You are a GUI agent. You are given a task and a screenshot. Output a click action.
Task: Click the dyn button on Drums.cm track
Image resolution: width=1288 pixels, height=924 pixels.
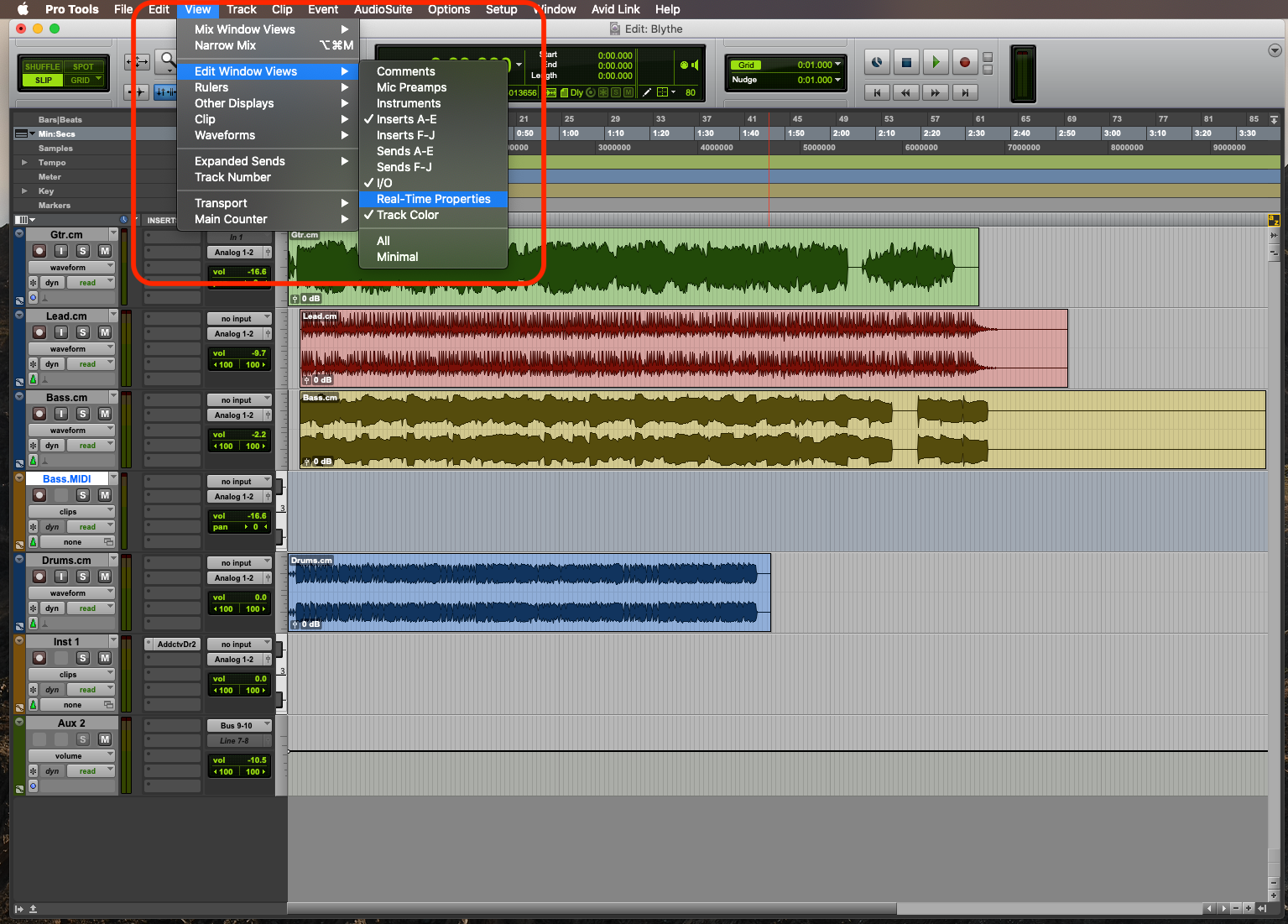[52, 608]
